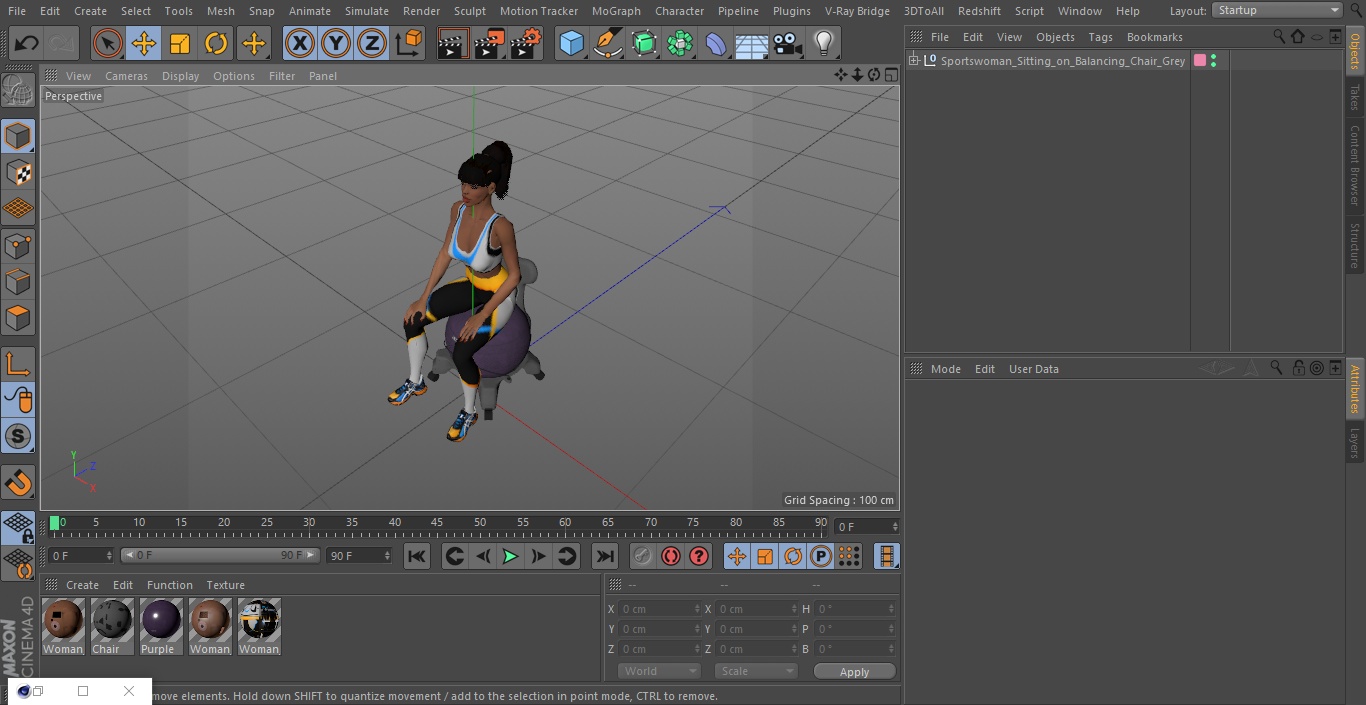Toggle Y axis lock
Image resolution: width=1366 pixels, height=705 pixels.
tap(336, 44)
